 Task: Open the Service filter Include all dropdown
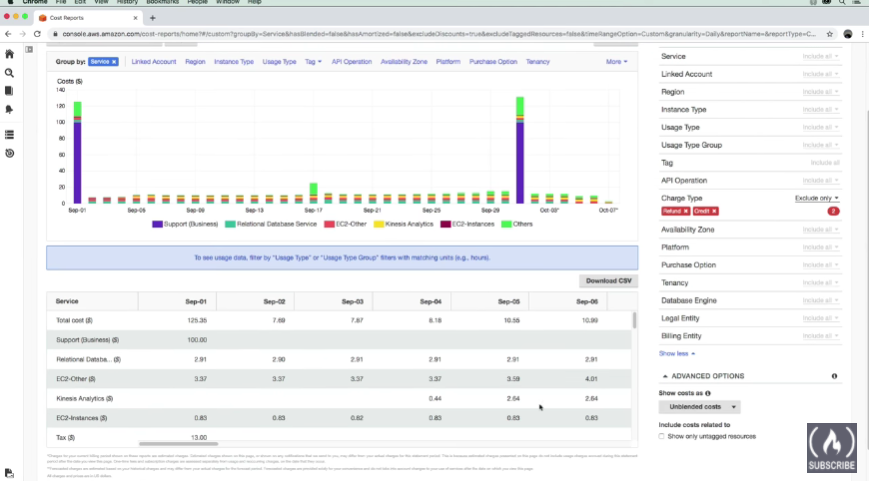click(x=820, y=57)
